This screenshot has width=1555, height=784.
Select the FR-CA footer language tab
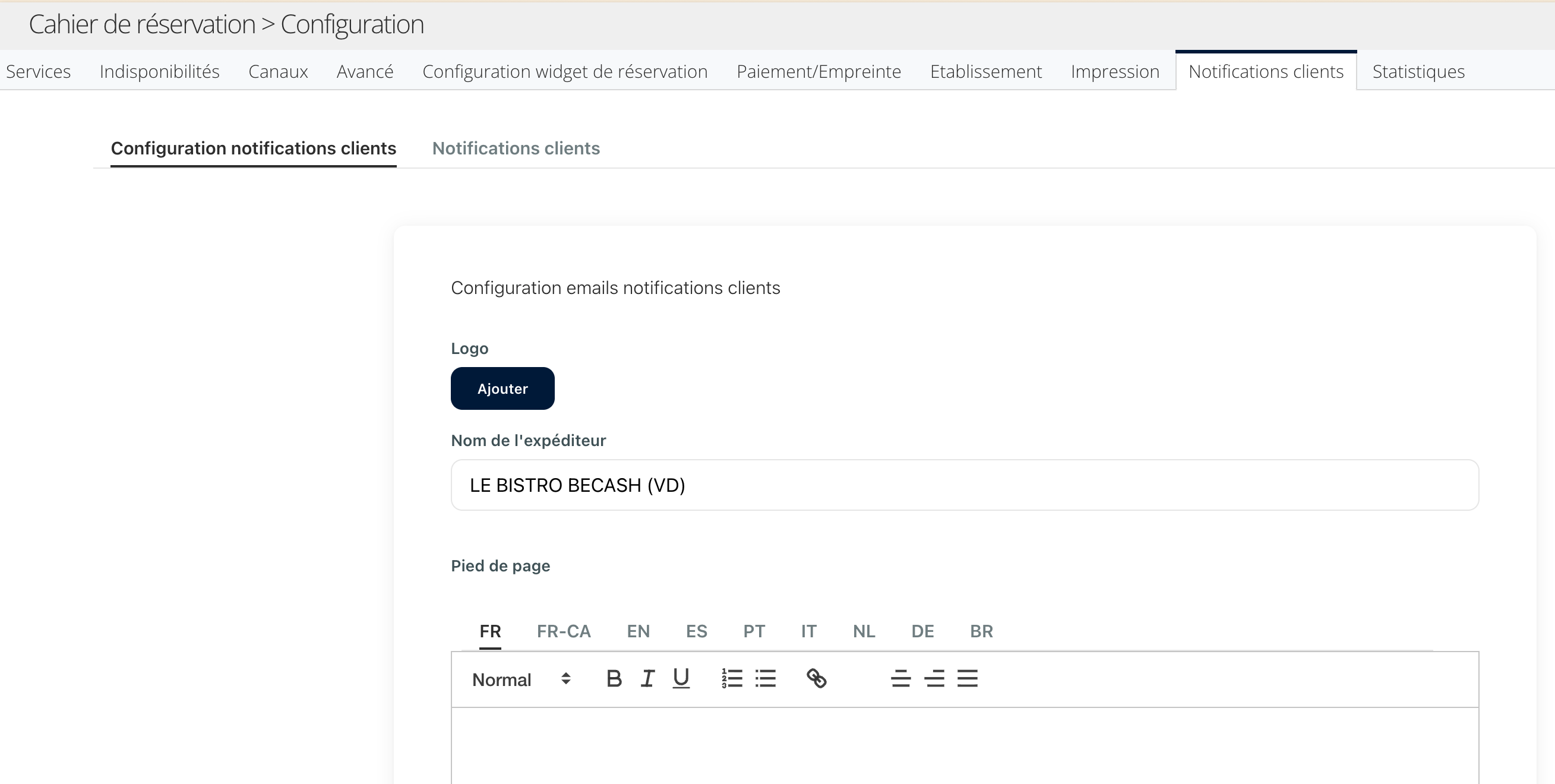(x=563, y=631)
